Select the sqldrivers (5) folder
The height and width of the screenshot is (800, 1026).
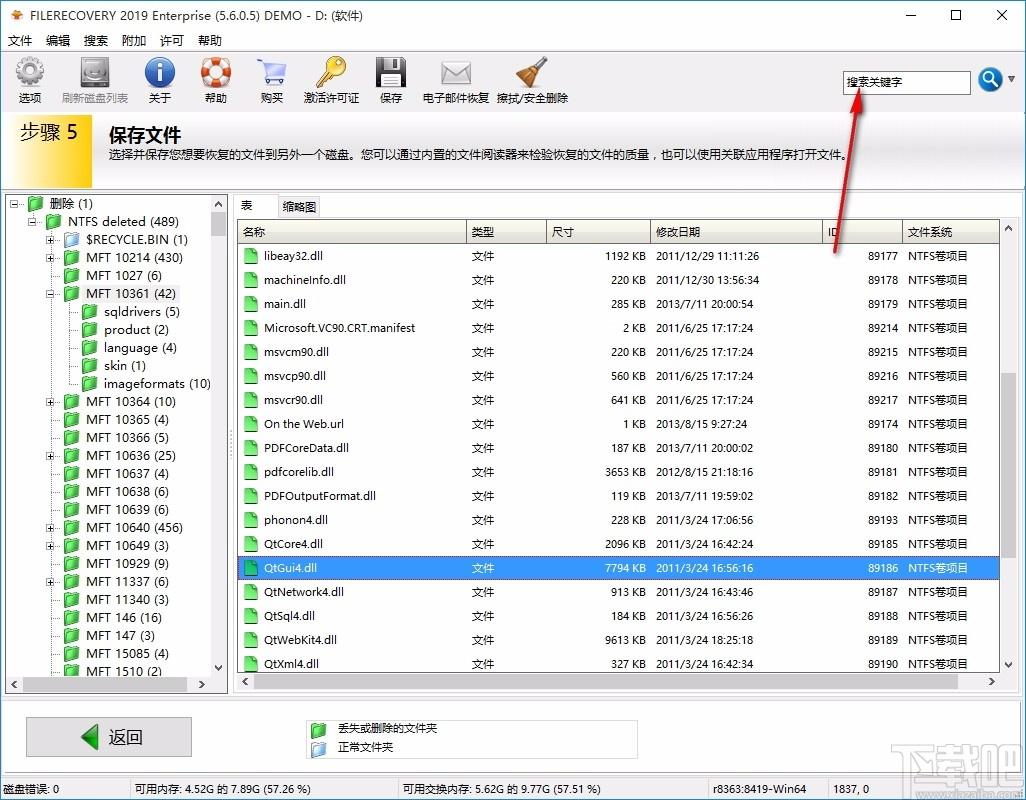coord(141,311)
